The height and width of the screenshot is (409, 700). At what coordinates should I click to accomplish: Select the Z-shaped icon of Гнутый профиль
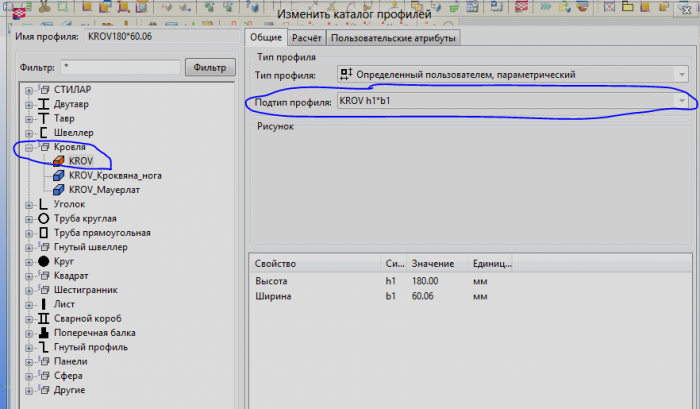point(43,347)
